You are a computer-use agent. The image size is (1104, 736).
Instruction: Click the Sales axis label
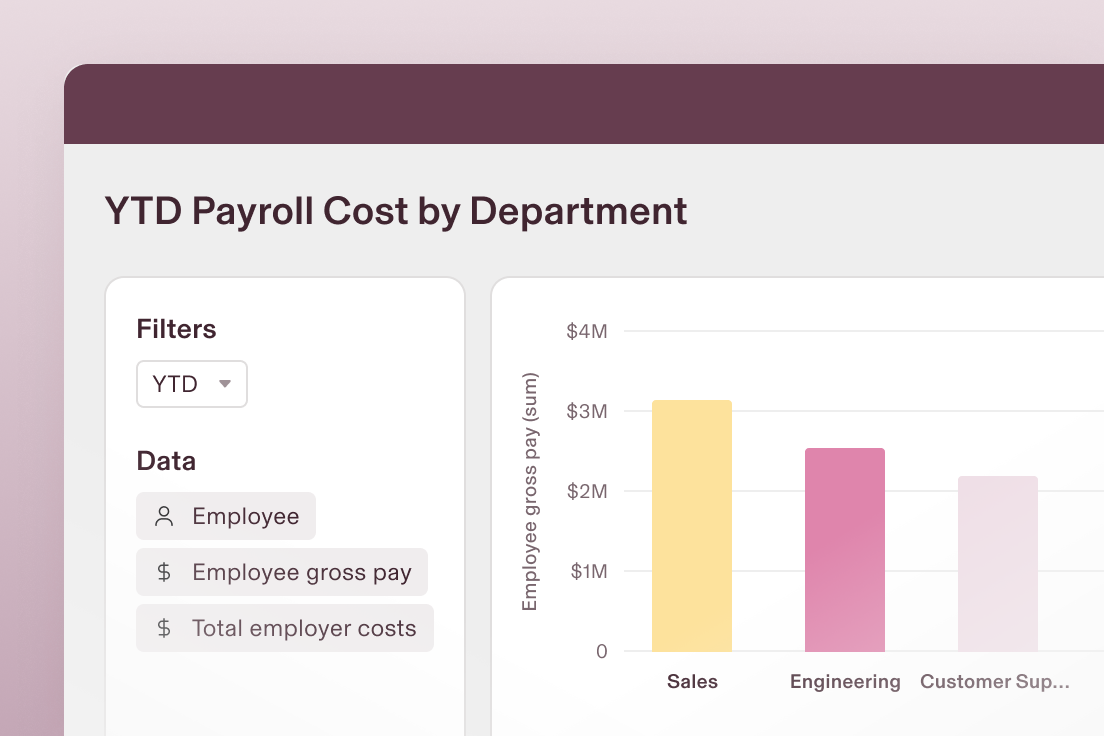[692, 682]
